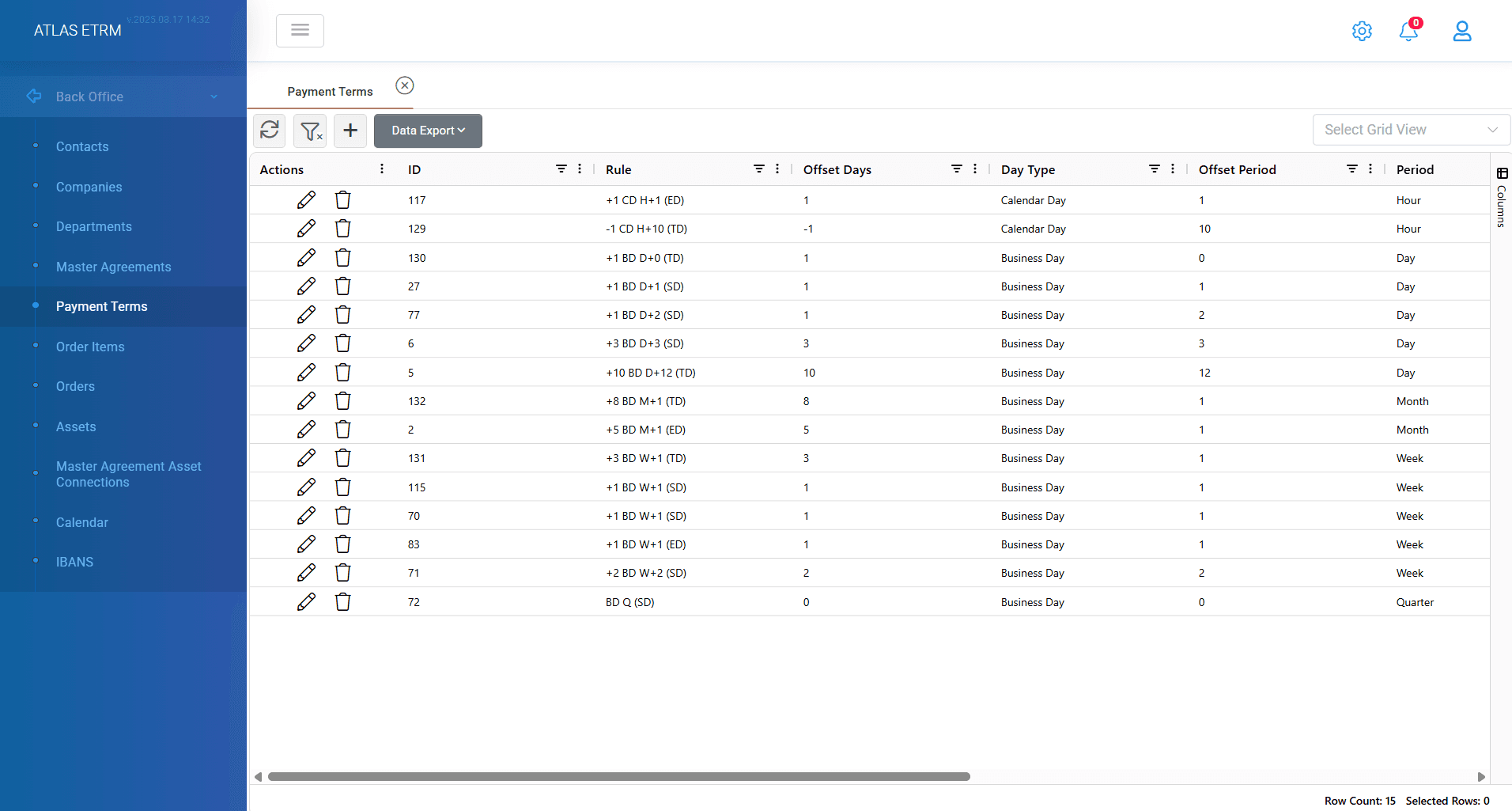This screenshot has width=1512, height=811.
Task: Delete the BD Q (SD) row
Action: tap(342, 602)
